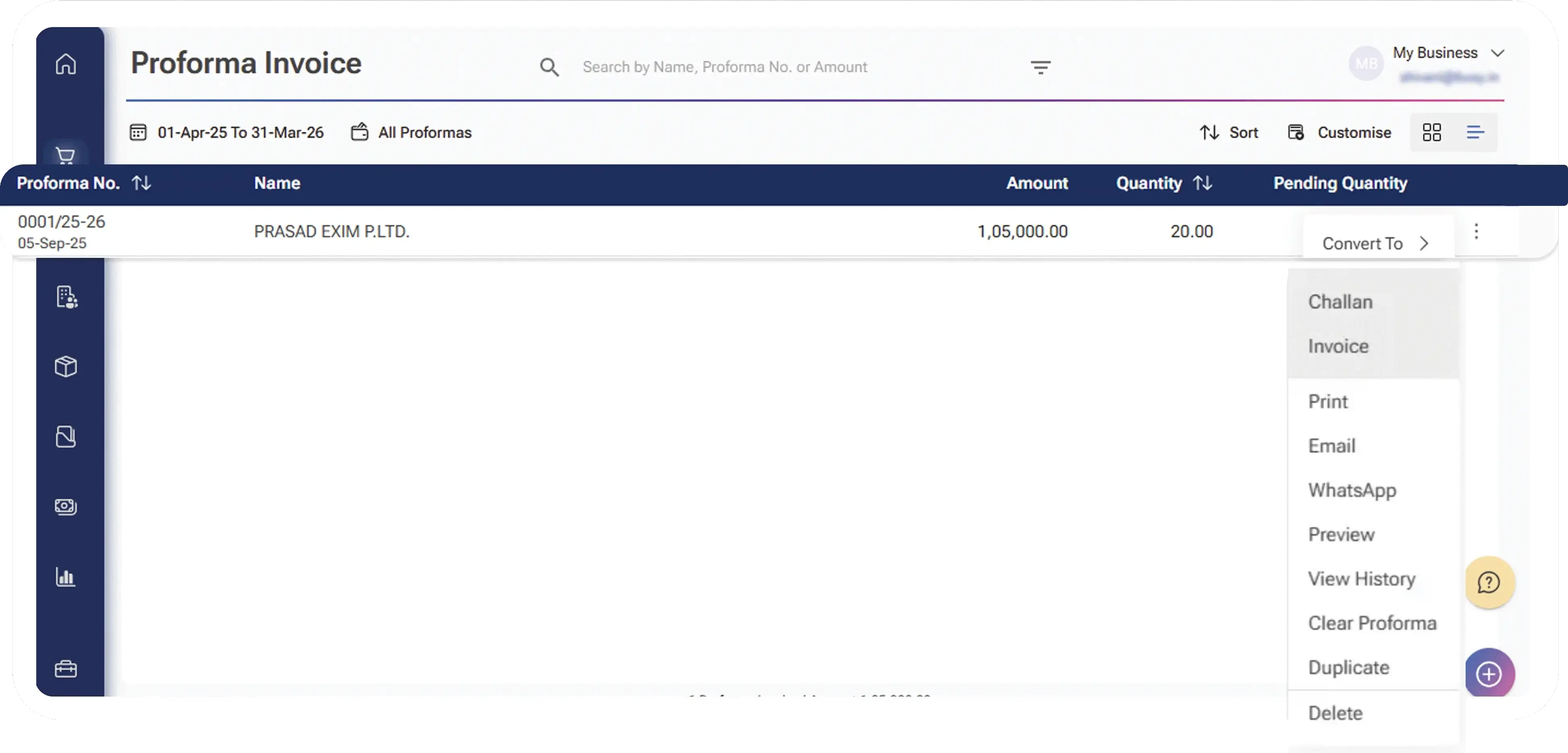Click the Customise button
This screenshot has width=1568, height=753.
[1340, 133]
